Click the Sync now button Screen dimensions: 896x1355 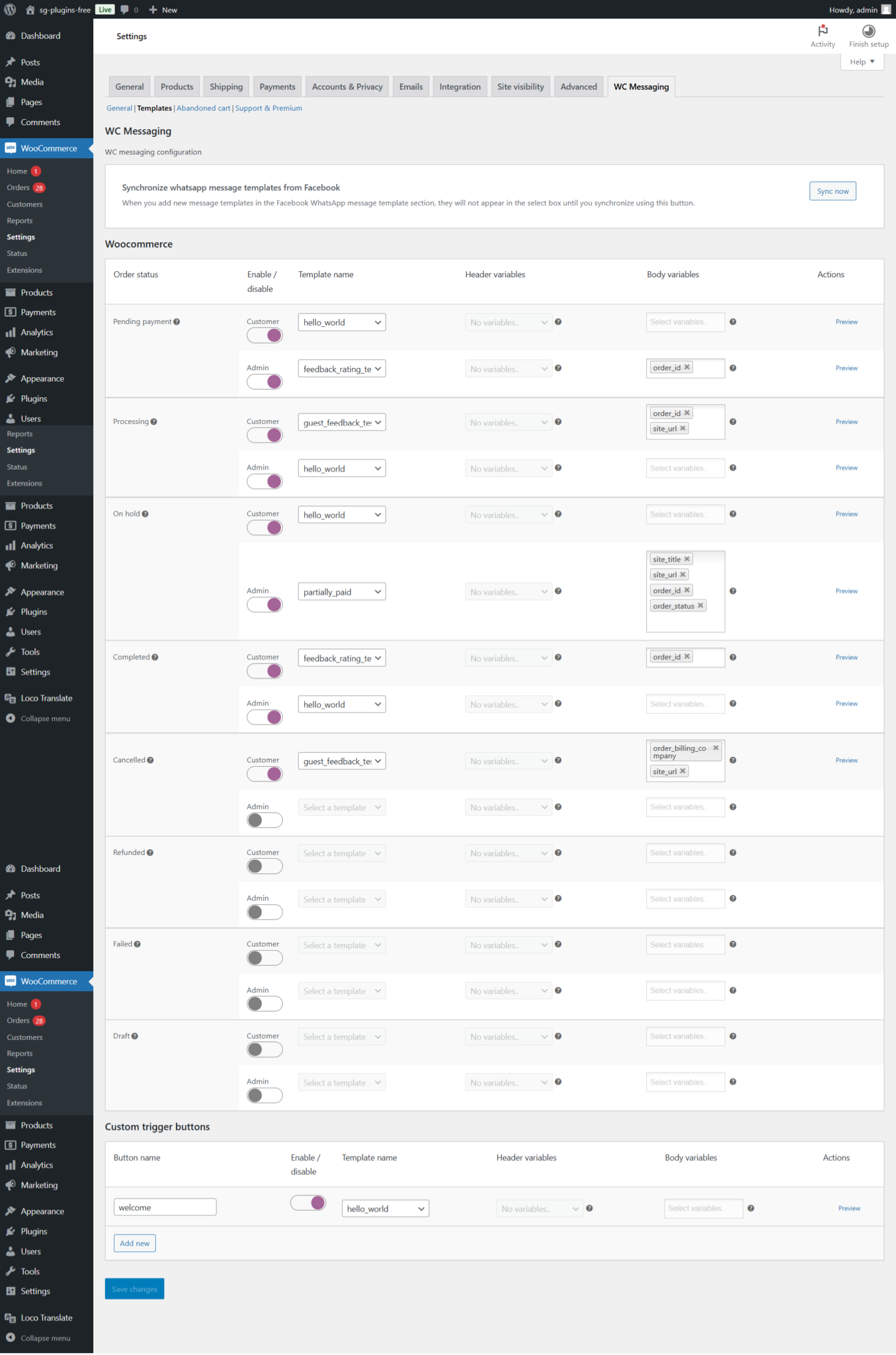coord(833,191)
